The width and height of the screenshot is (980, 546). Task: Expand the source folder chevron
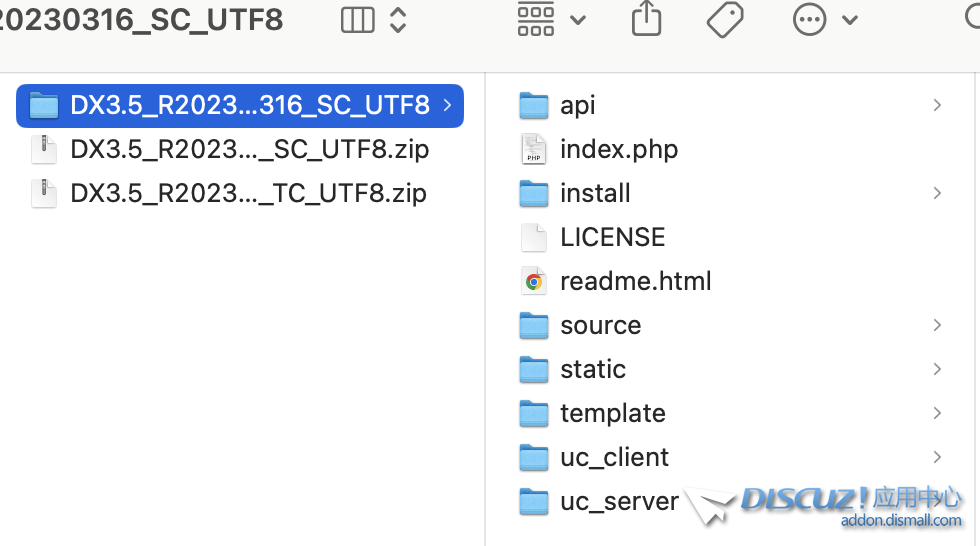tap(937, 325)
